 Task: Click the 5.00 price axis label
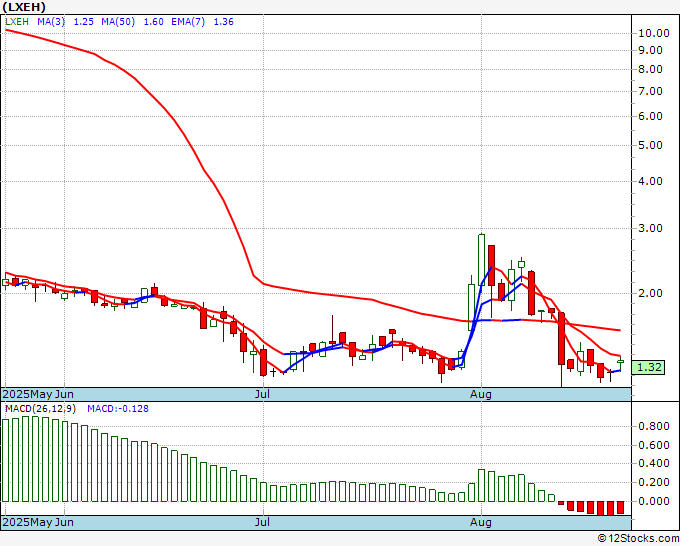651,145
